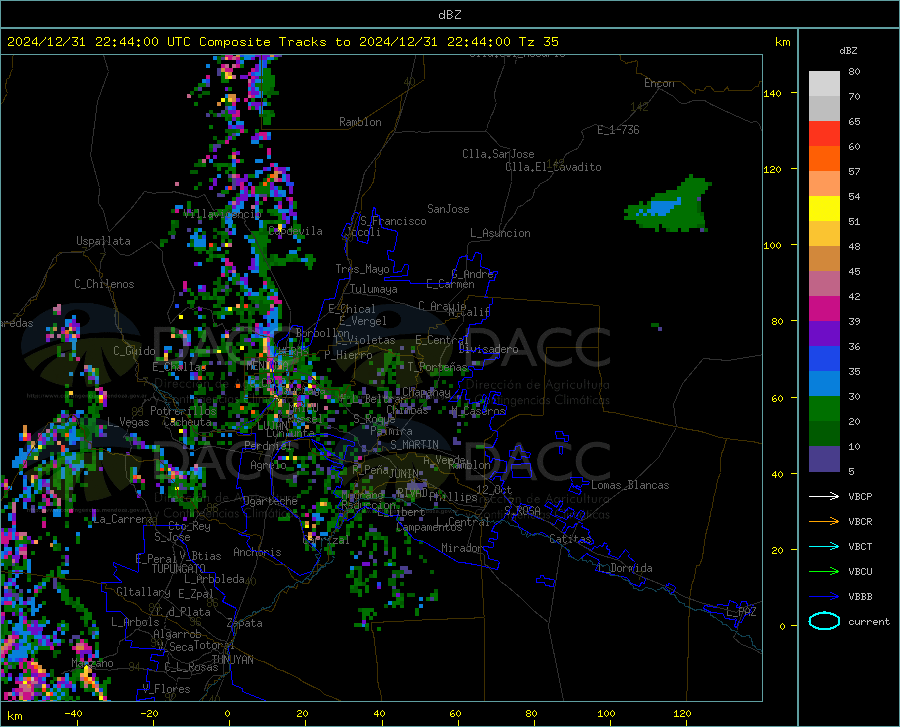The height and width of the screenshot is (727, 900).
Task: Click the E_1-736 map label
Action: click(x=618, y=130)
